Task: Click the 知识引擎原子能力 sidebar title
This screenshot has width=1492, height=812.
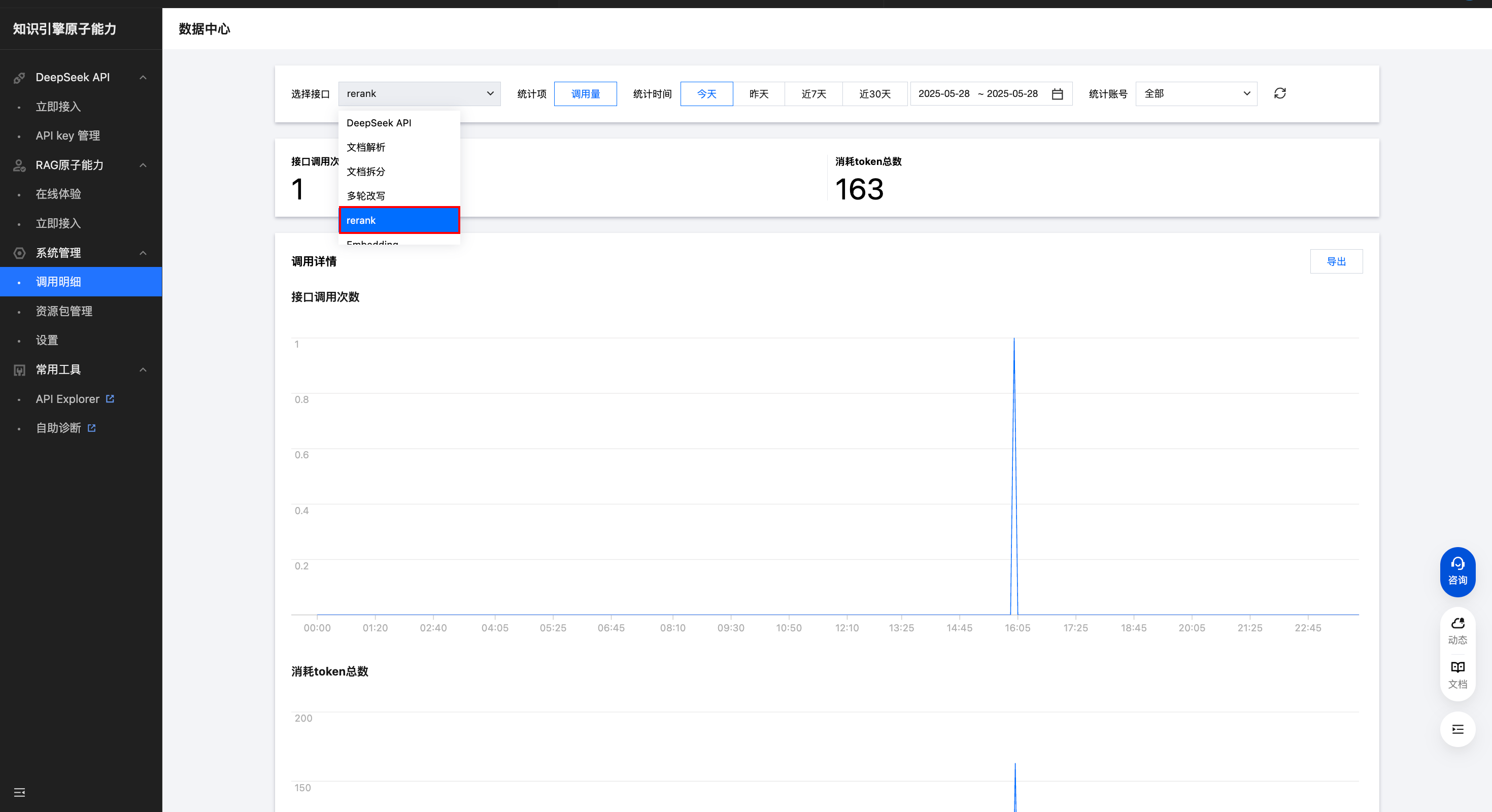Action: [x=64, y=29]
